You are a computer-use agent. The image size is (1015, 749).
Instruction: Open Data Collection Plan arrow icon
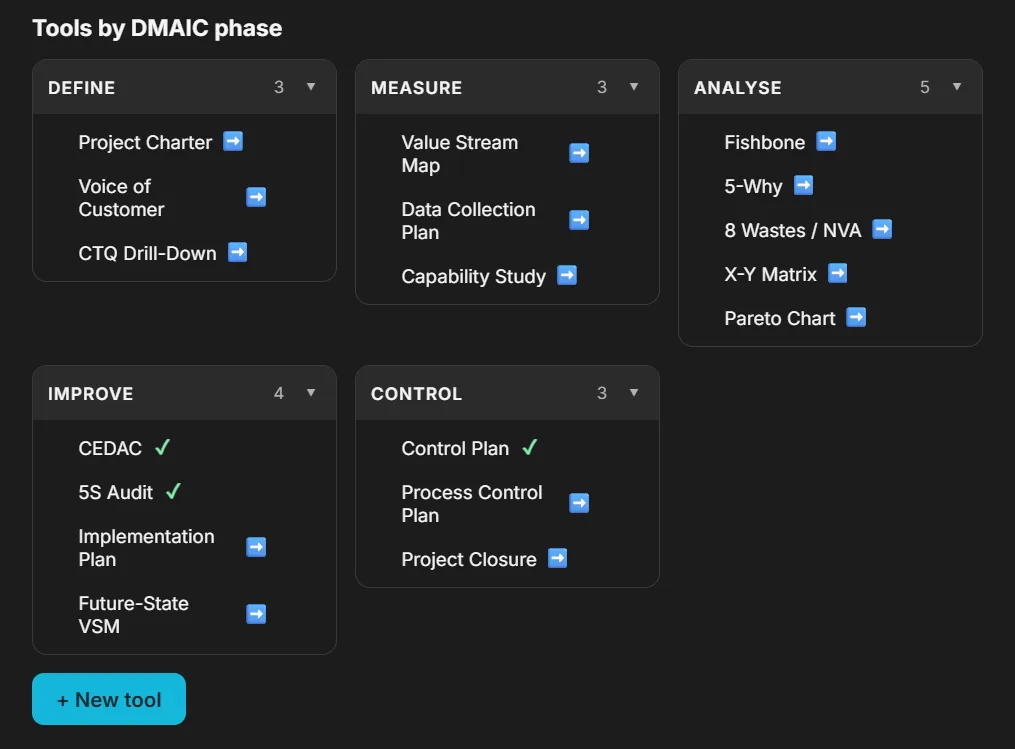pos(579,220)
